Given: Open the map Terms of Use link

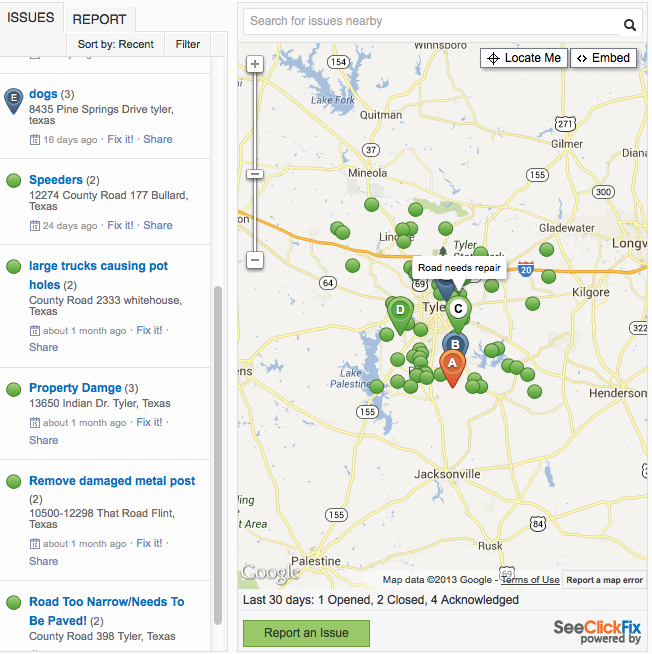Looking at the screenshot, I should point(530,580).
